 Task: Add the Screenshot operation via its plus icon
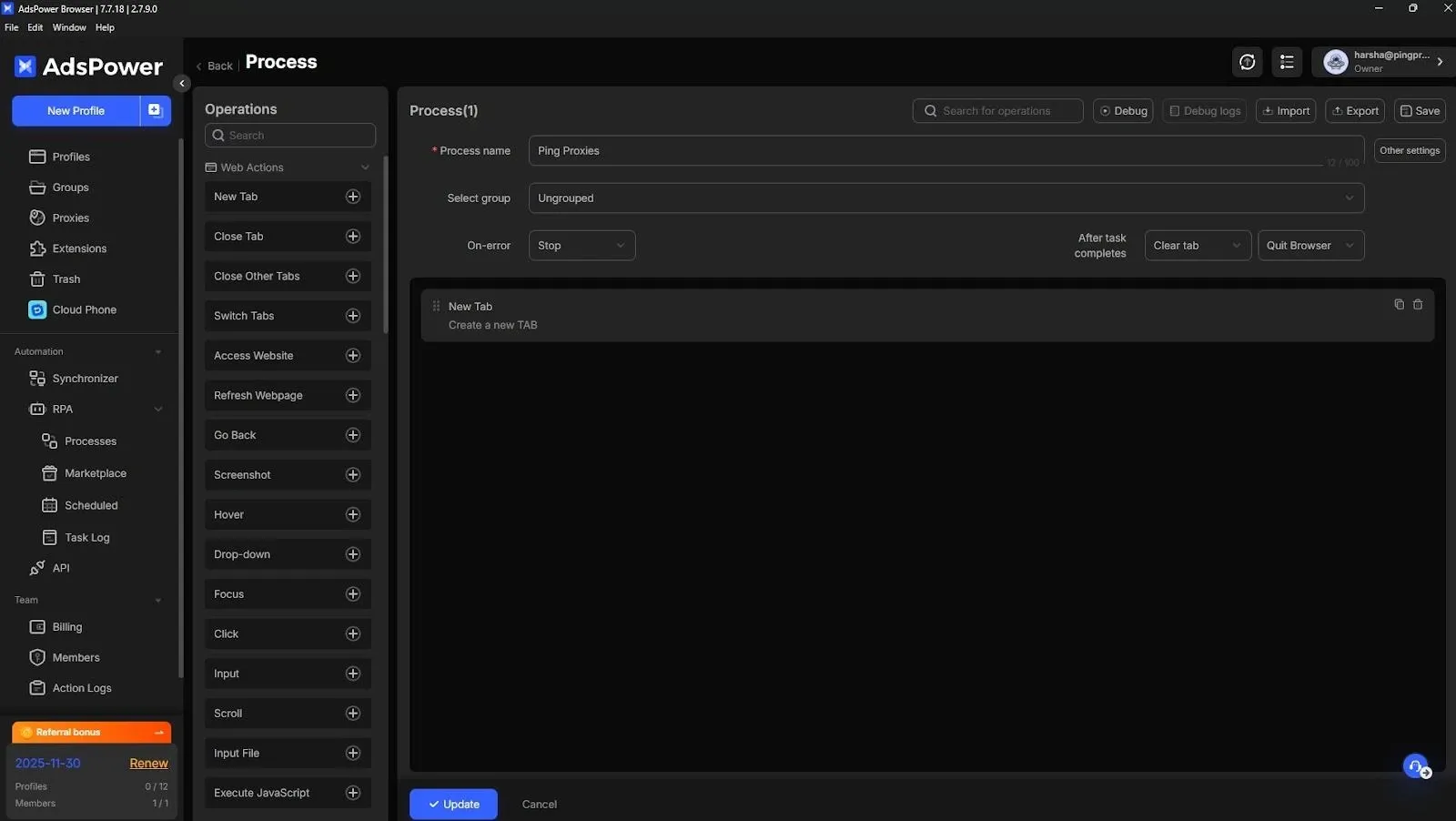click(353, 475)
